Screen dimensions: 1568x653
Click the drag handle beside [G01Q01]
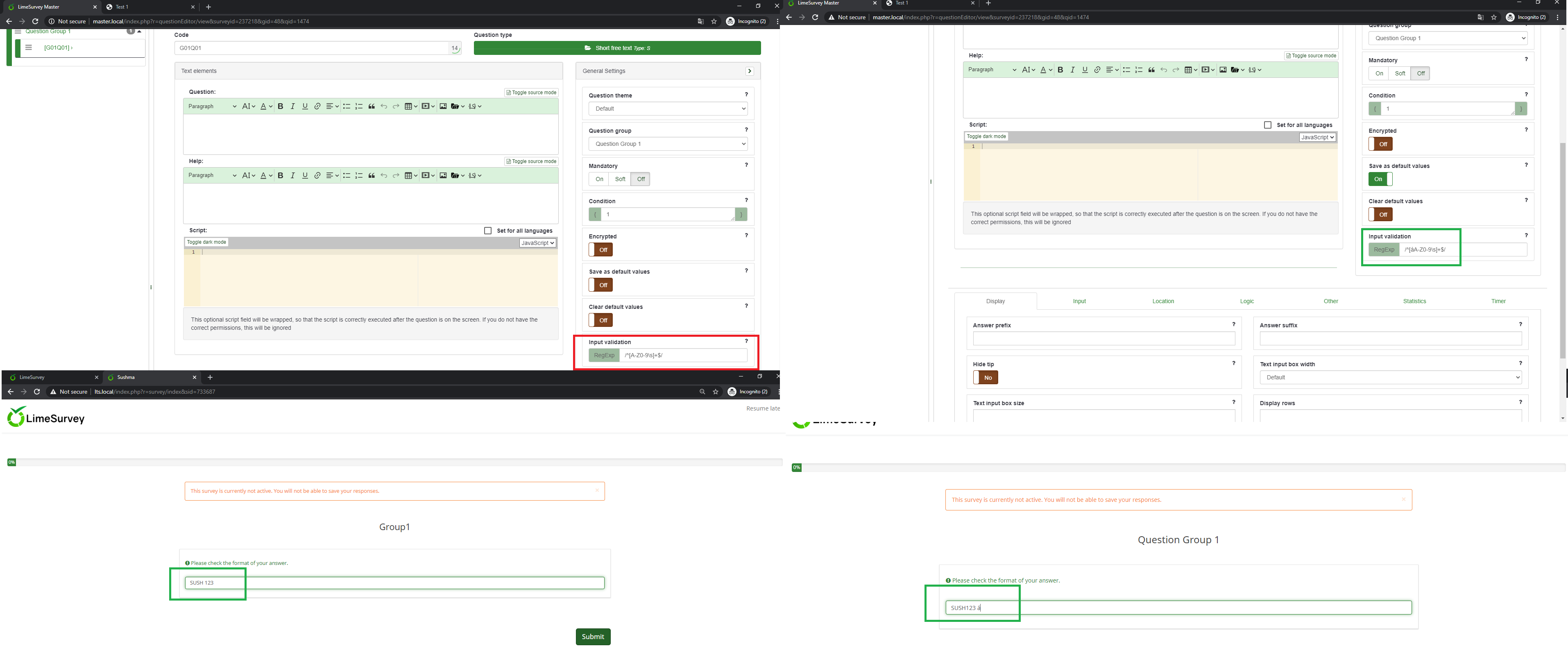point(29,48)
